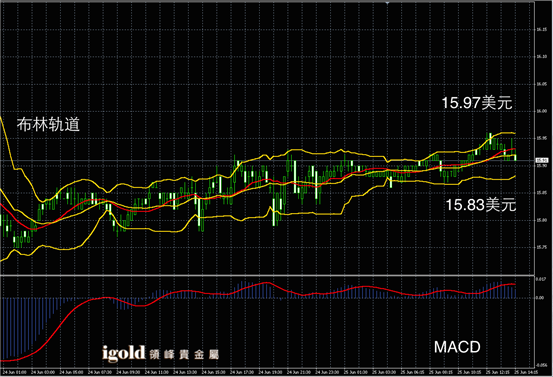553x377 pixels.
Task: Click the 16.00 price axis label
Action: (x=542, y=111)
